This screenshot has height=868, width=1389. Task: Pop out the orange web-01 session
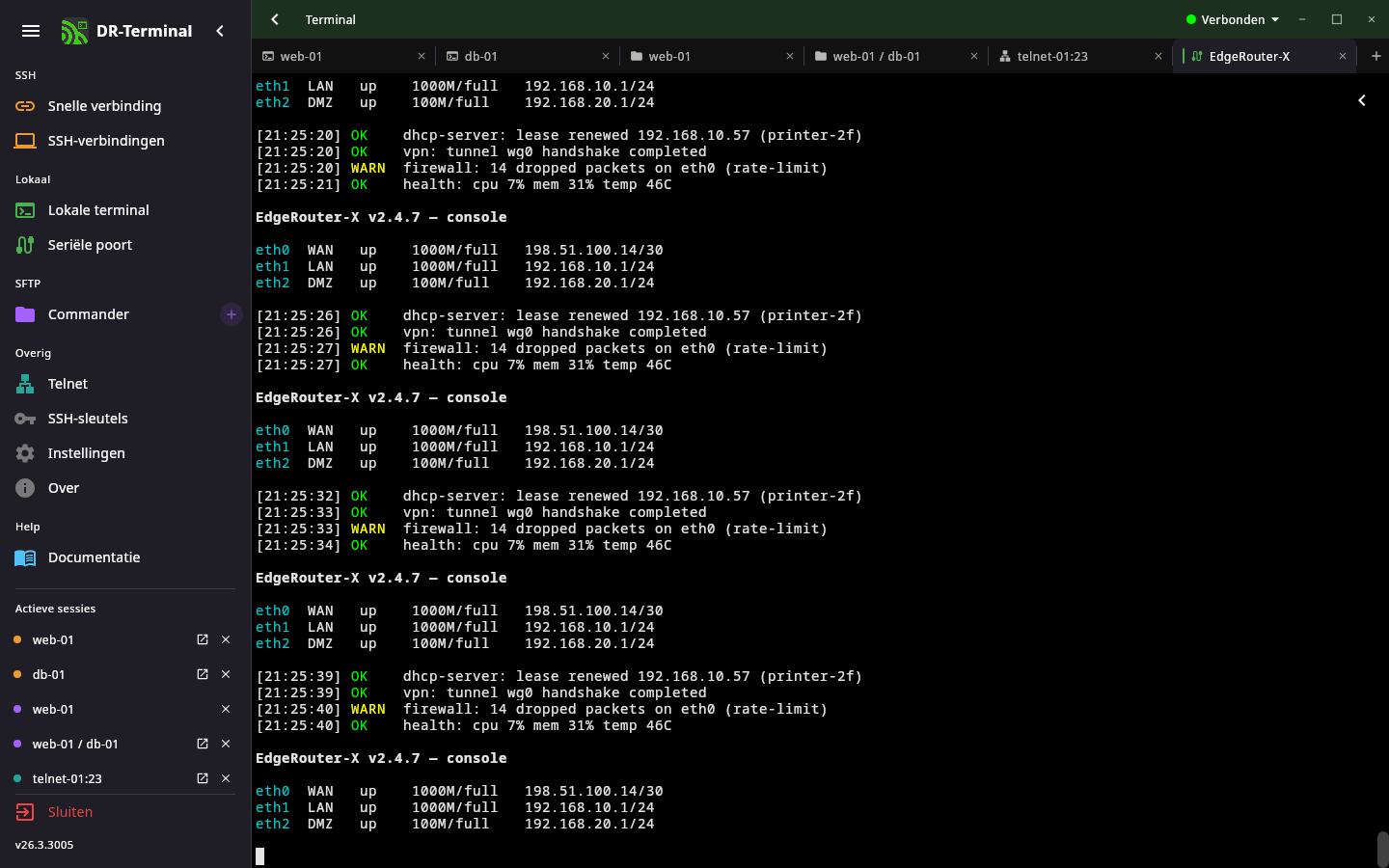tap(203, 639)
